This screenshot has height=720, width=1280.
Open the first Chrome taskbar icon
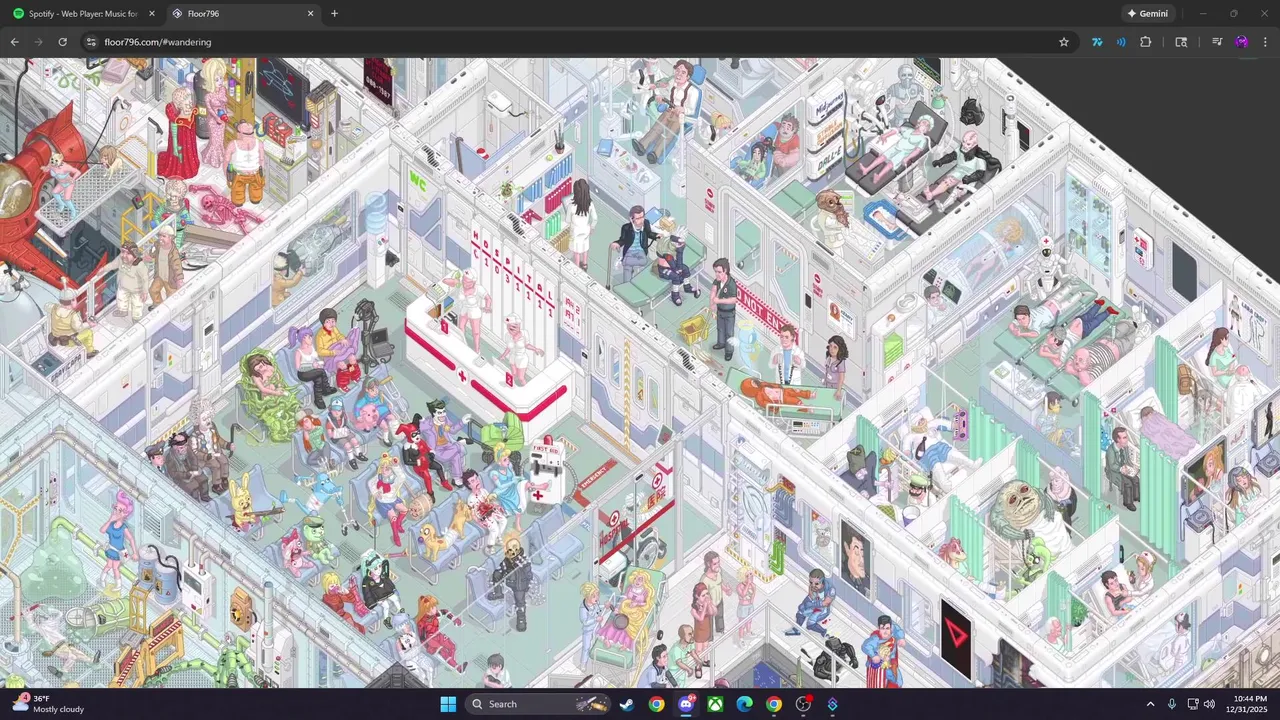point(656,704)
